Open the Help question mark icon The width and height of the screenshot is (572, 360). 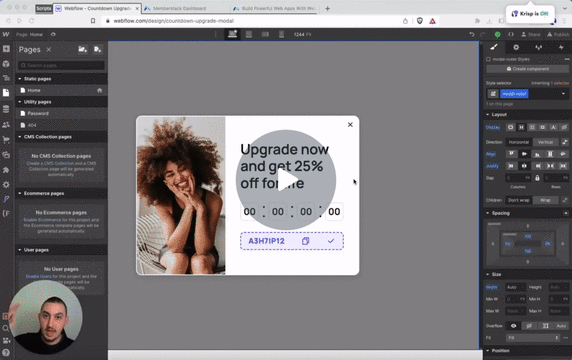coord(6,353)
